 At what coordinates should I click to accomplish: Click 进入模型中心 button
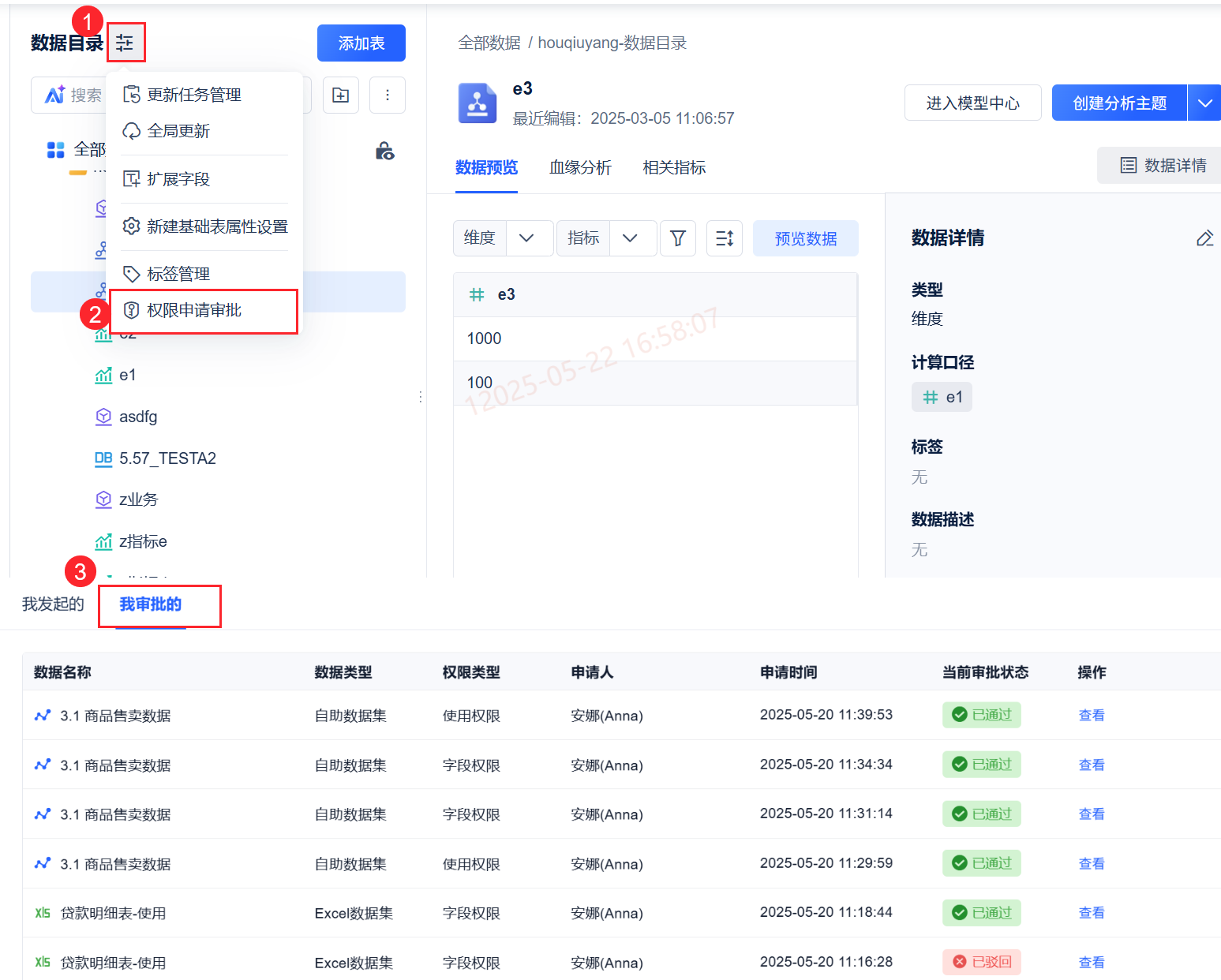click(x=973, y=103)
